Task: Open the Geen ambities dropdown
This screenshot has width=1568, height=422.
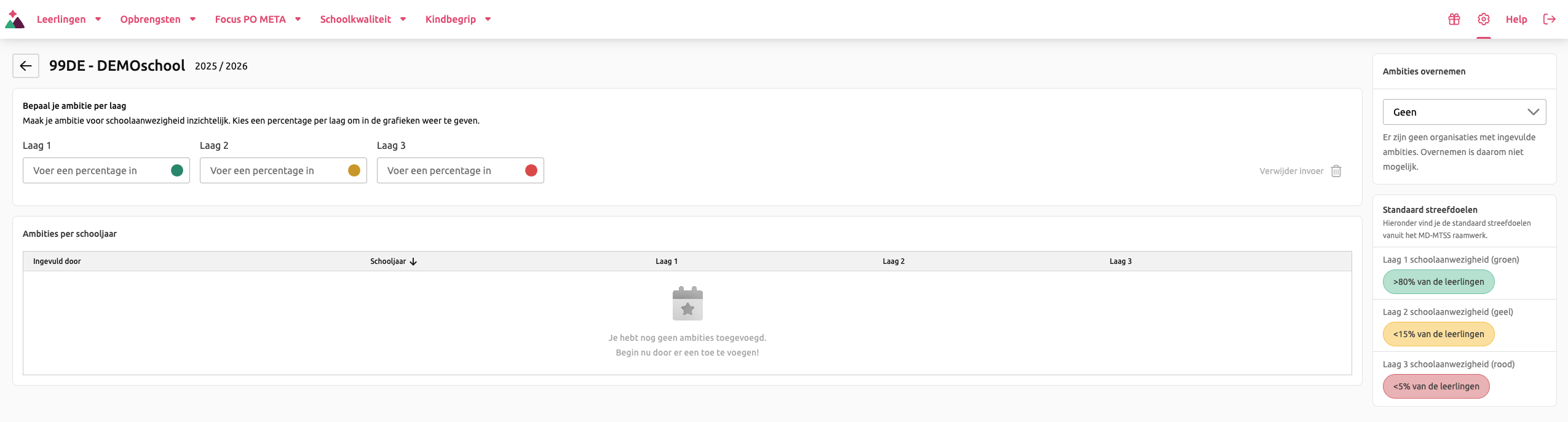Action: point(1465,112)
